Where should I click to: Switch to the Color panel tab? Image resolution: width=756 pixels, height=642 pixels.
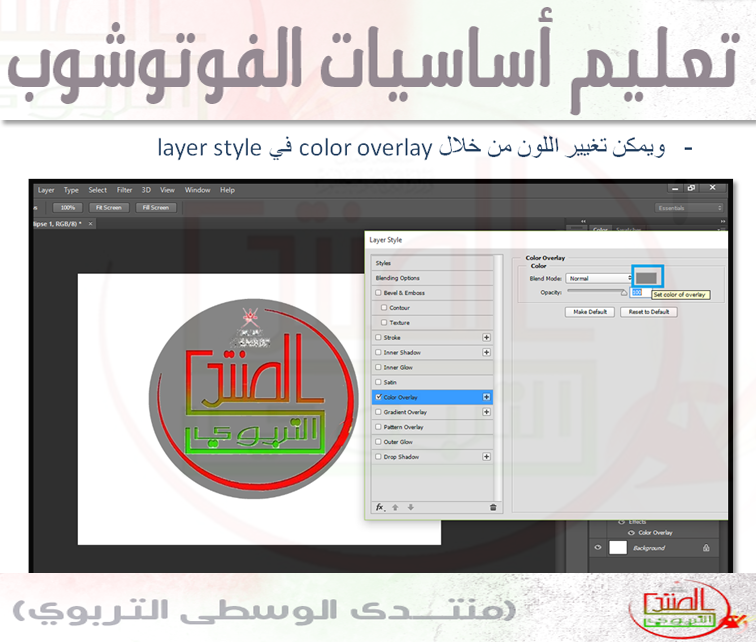(x=600, y=229)
